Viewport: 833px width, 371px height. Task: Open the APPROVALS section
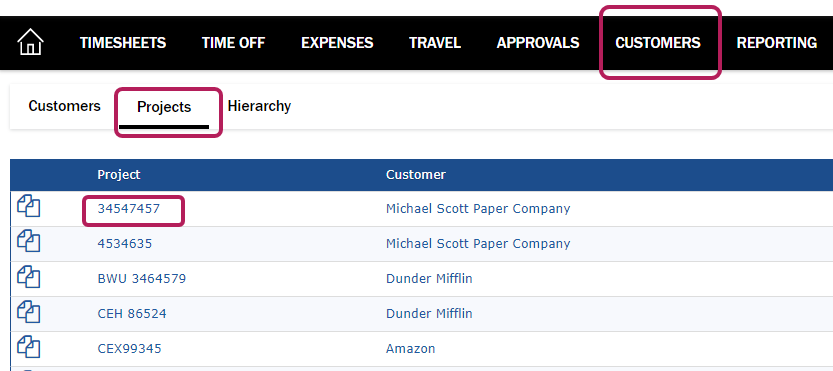[538, 43]
